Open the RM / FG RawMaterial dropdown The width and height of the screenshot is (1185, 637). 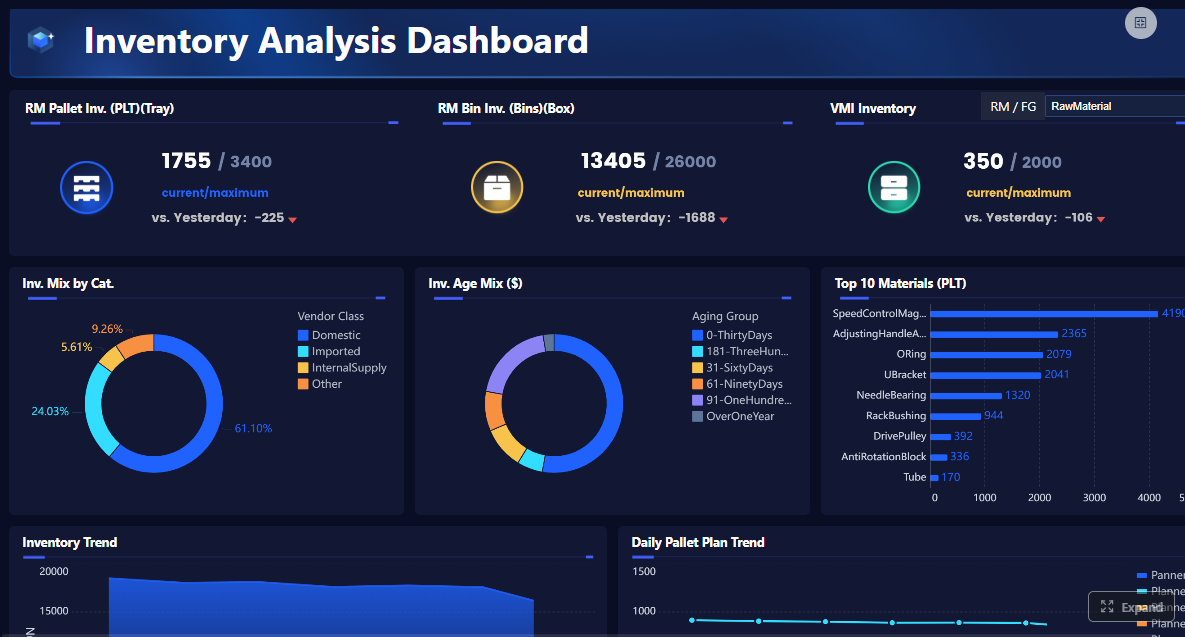click(1115, 107)
